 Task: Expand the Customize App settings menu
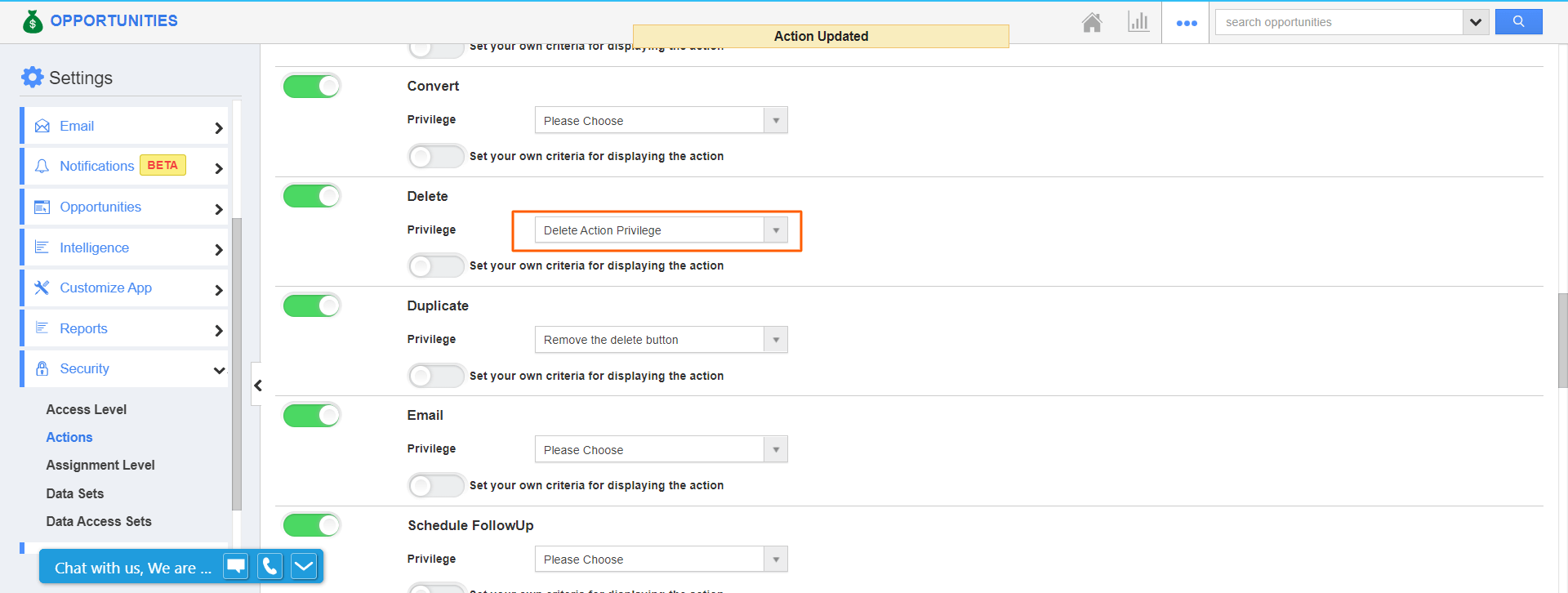click(x=122, y=288)
